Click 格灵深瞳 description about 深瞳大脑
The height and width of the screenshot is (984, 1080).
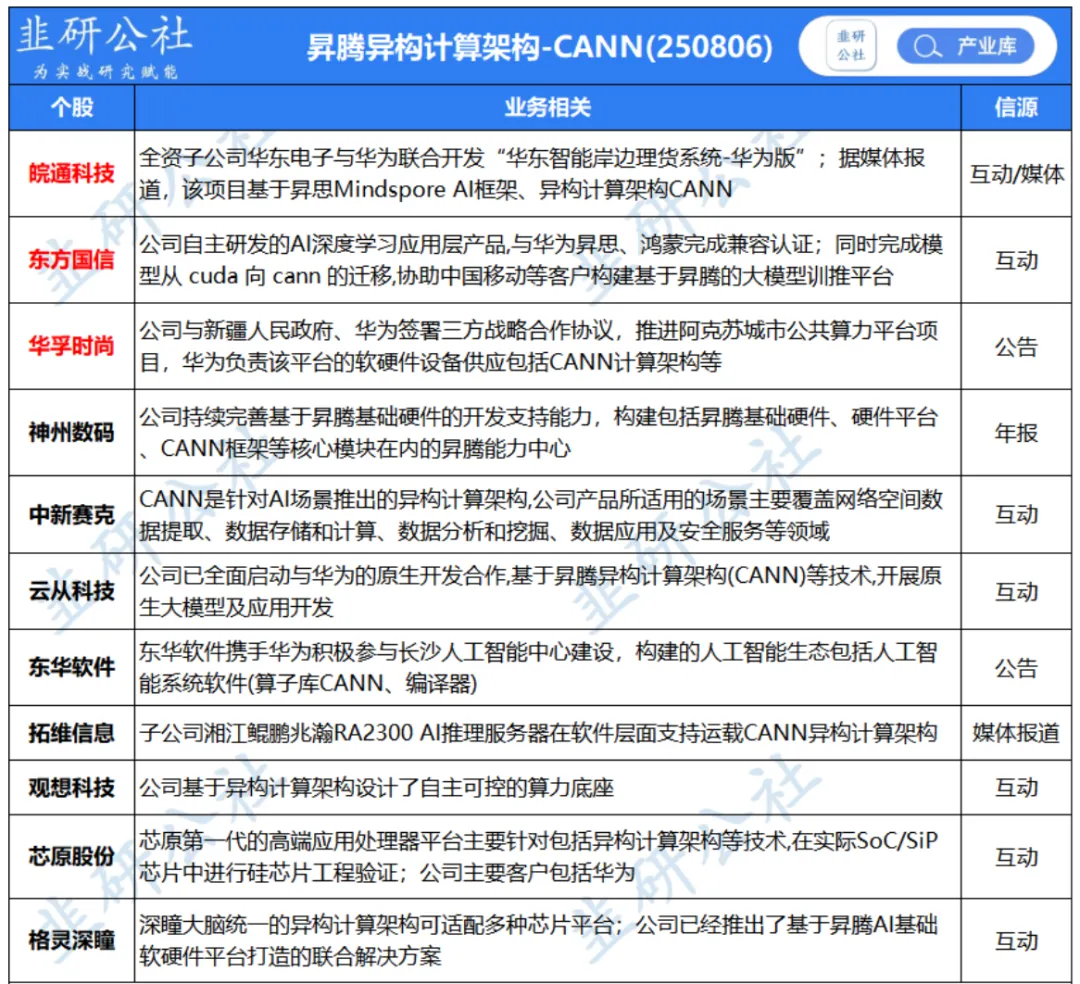539,941
